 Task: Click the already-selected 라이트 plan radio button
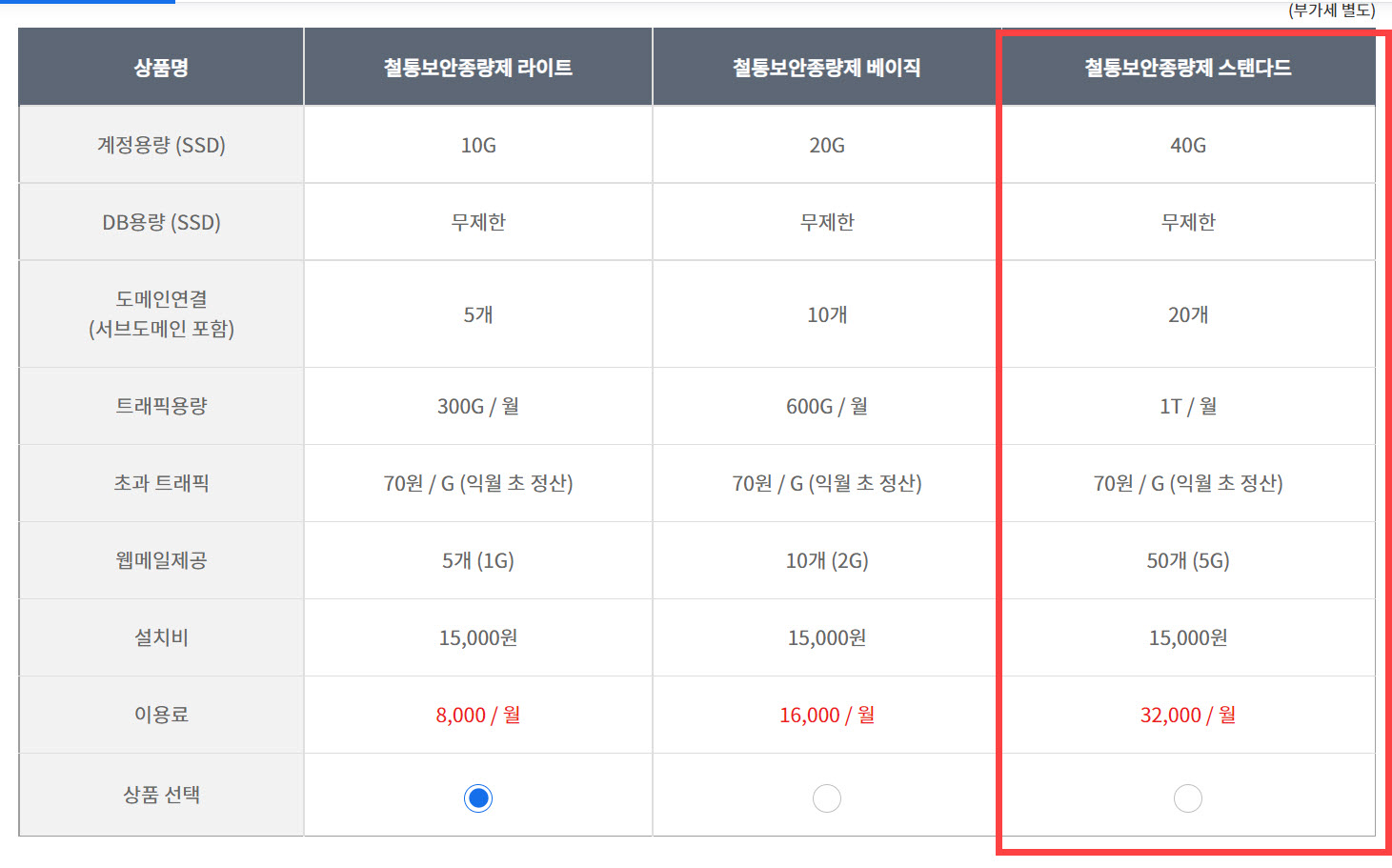pos(477,797)
